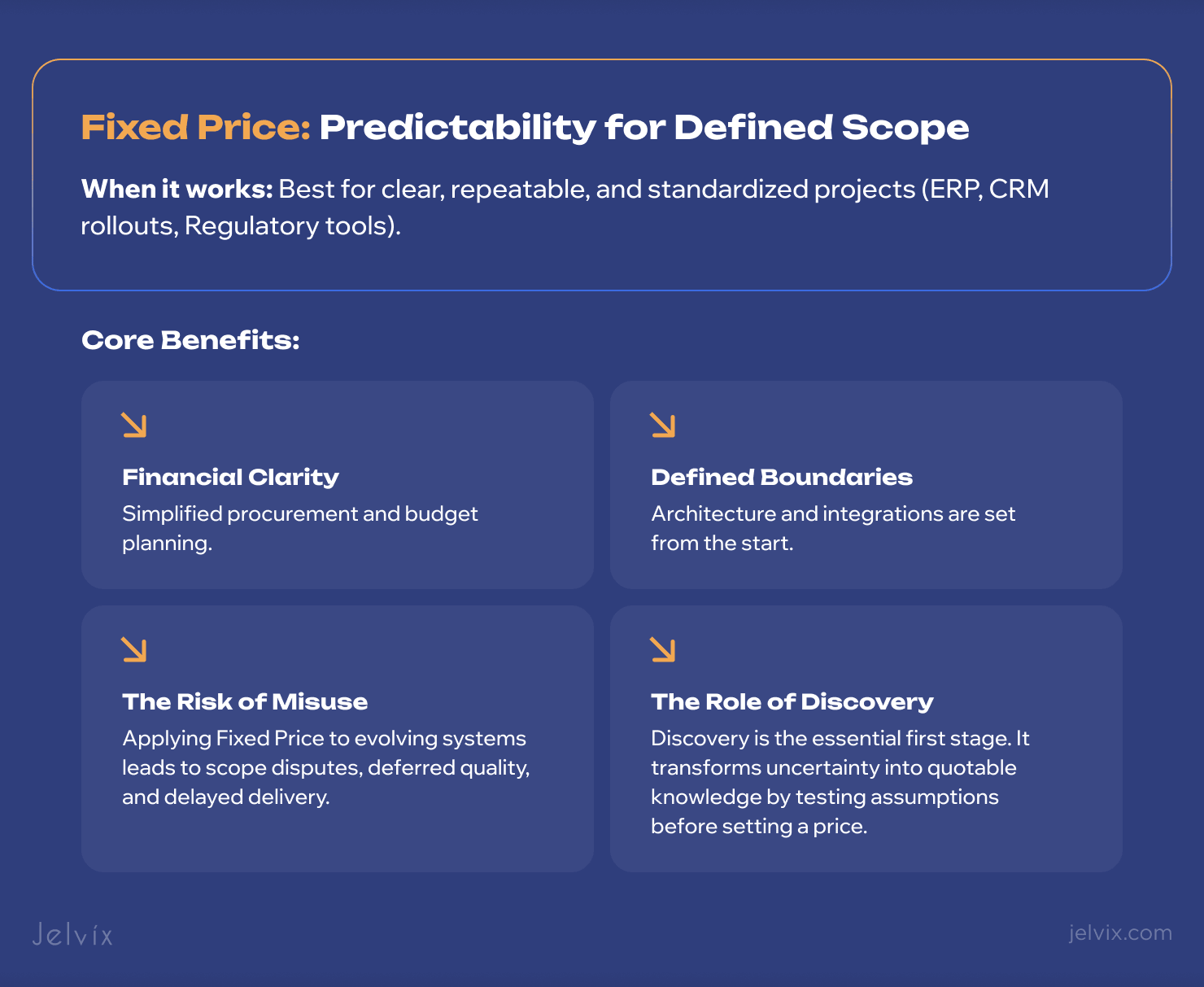This screenshot has height=987, width=1204.
Task: Click the 'Best for clear, repeatable' sentence
Action: click(x=663, y=190)
